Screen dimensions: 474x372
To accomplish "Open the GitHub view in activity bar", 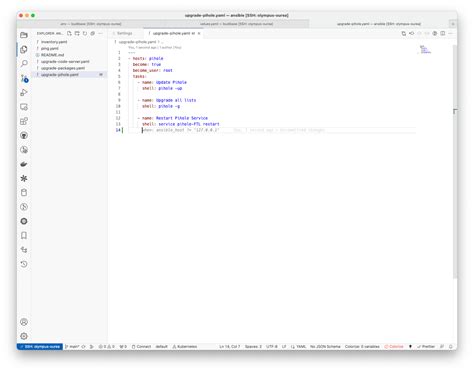I will [x=24, y=135].
